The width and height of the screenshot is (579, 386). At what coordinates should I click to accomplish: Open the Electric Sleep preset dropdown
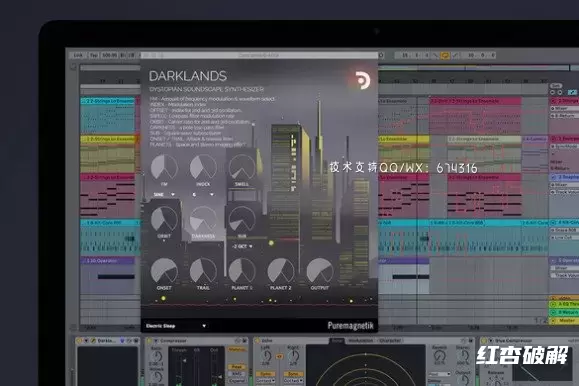coord(175,326)
